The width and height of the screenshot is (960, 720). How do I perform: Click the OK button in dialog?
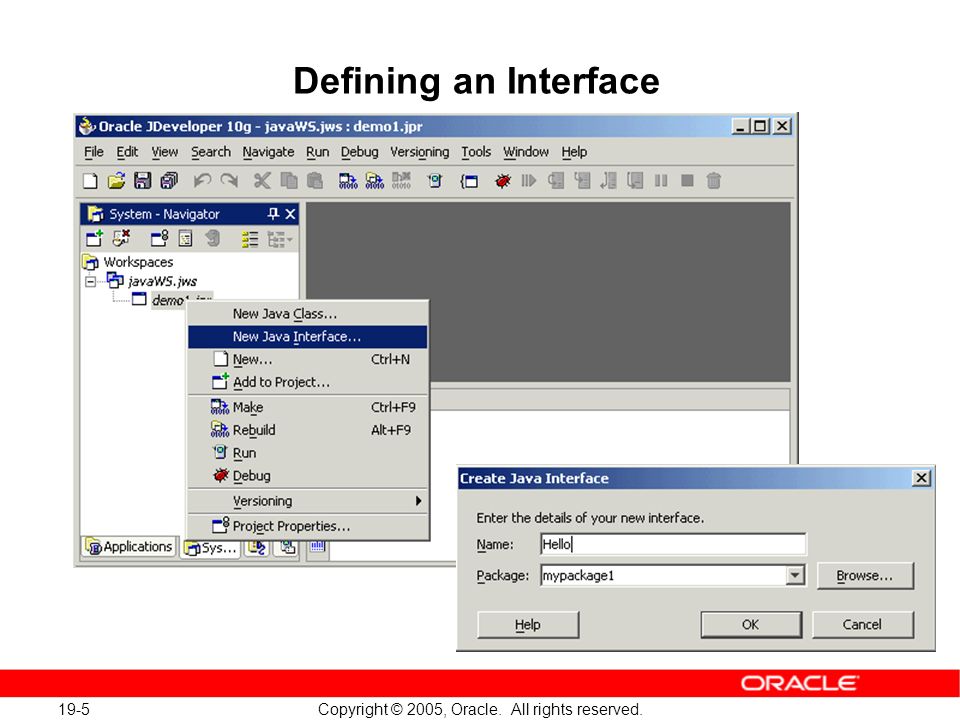[751, 624]
